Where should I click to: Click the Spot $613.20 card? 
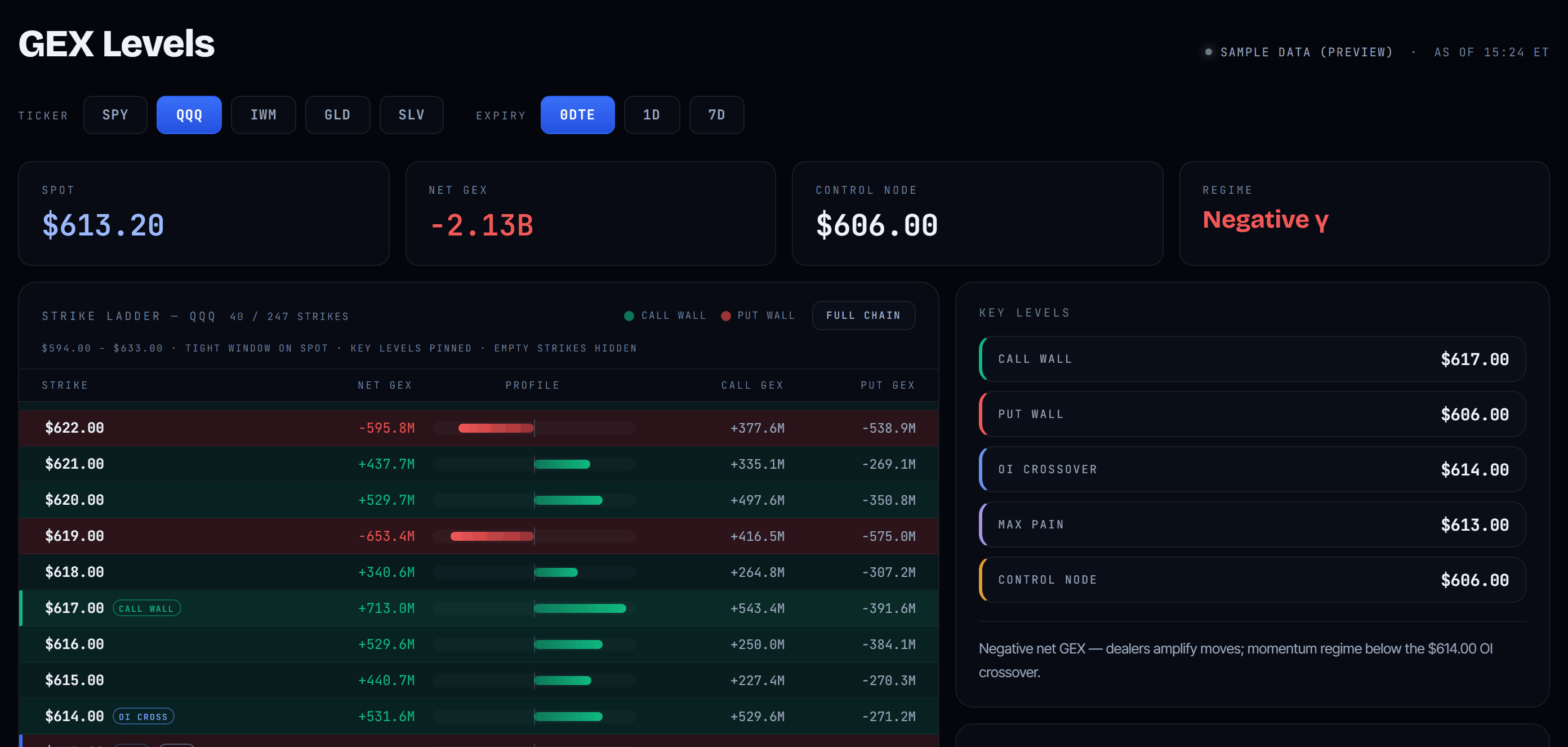point(203,213)
